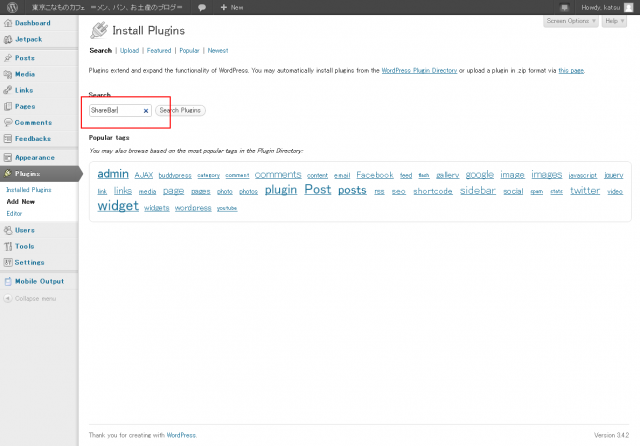Open the Mobile Output menu

point(39,281)
